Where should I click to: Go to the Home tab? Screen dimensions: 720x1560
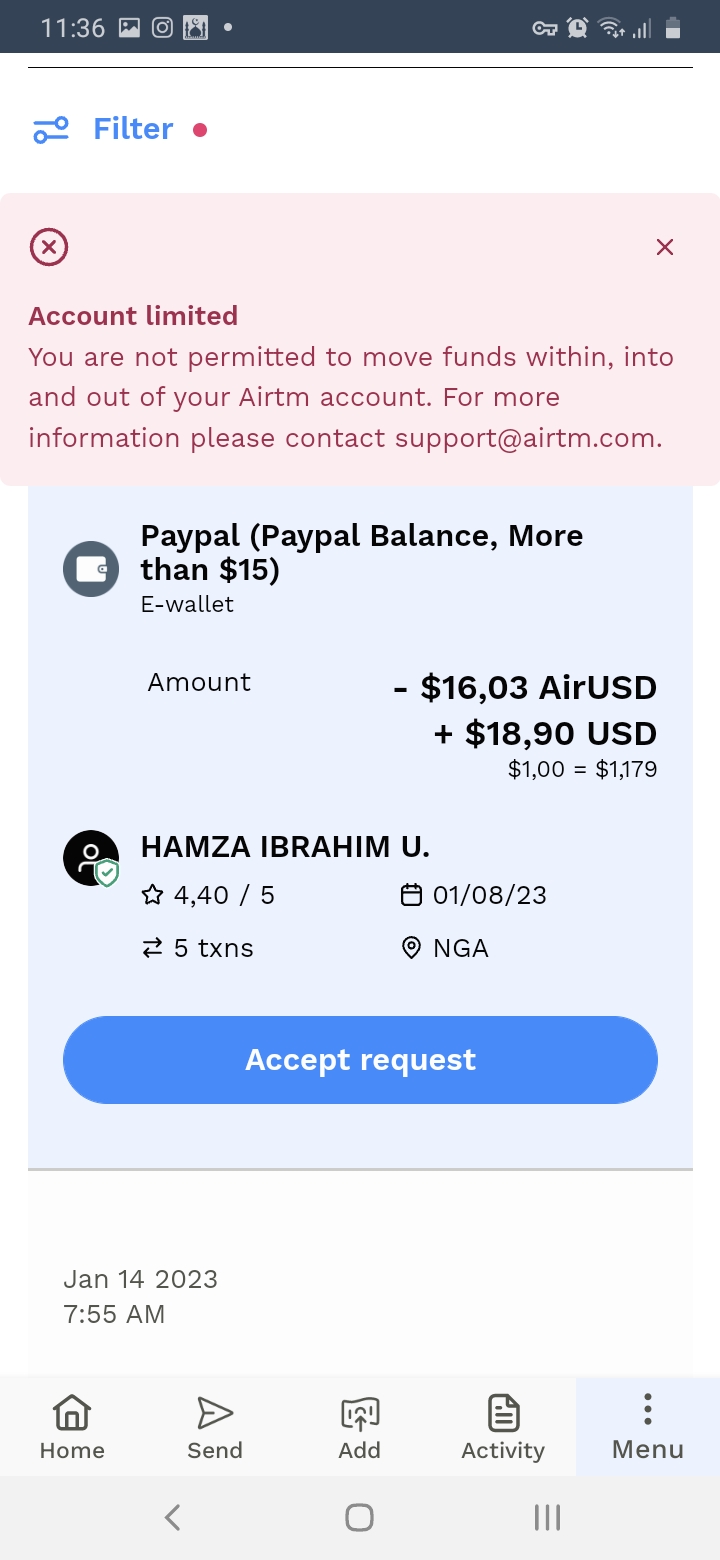click(x=72, y=1427)
